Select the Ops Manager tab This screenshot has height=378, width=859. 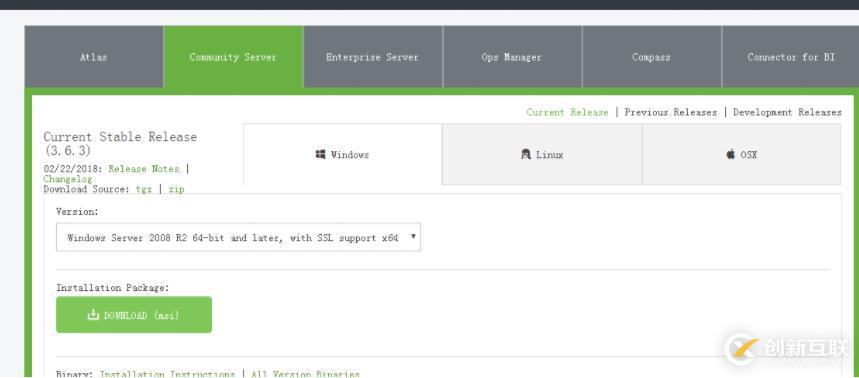tap(512, 57)
